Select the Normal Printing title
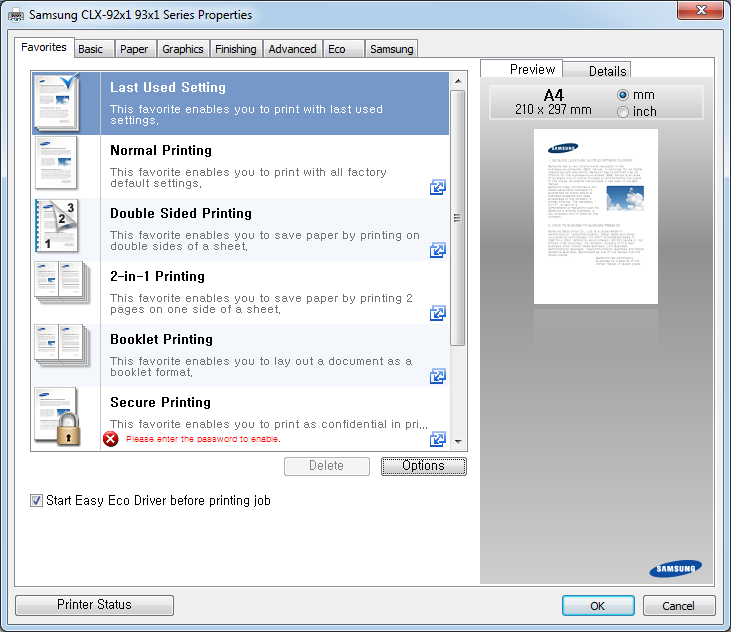This screenshot has width=731, height=632. click(161, 150)
